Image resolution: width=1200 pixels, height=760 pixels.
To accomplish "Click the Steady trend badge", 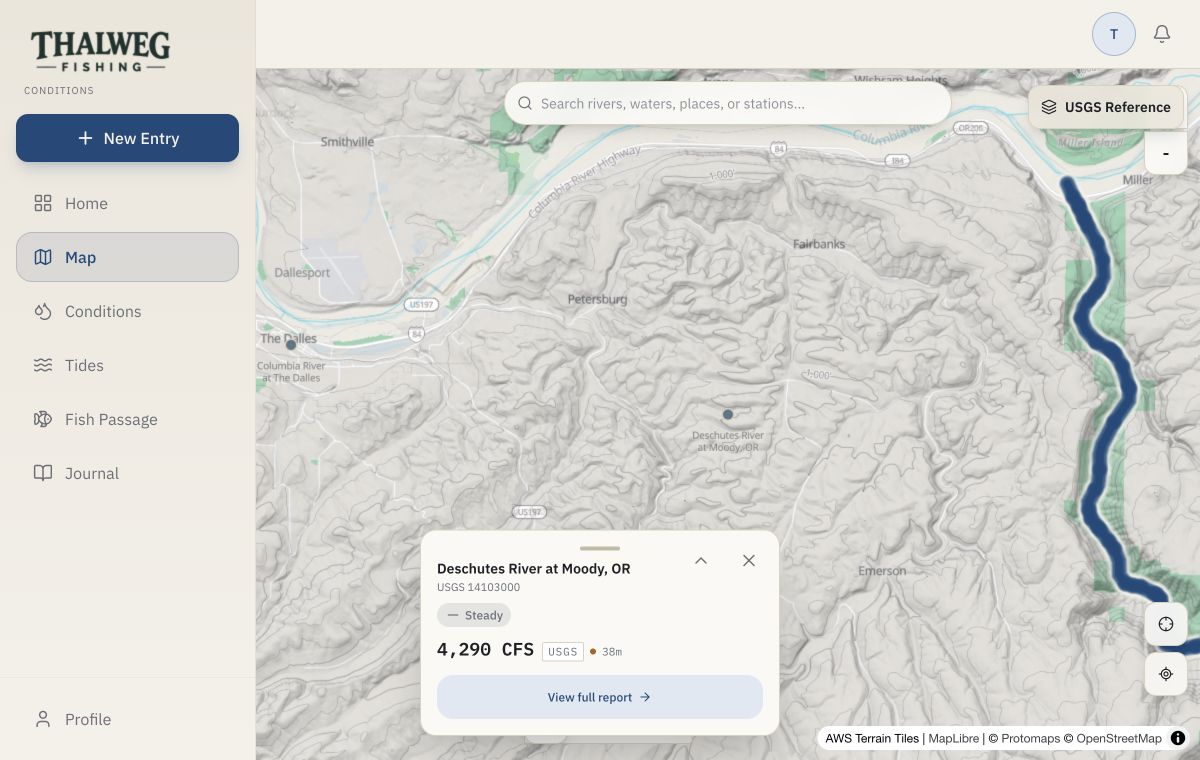I will [474, 615].
